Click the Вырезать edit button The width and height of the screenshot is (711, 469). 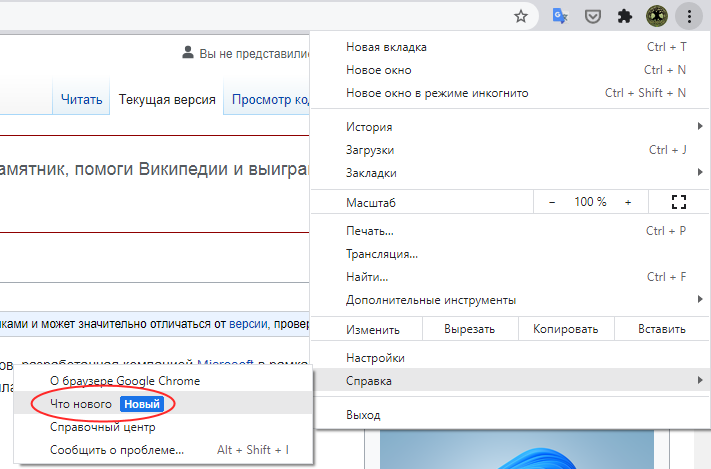[x=470, y=329]
